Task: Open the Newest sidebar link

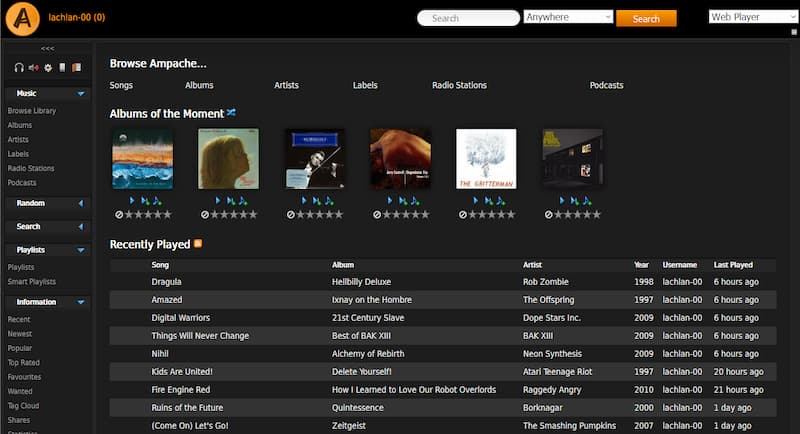Action: 20,334
